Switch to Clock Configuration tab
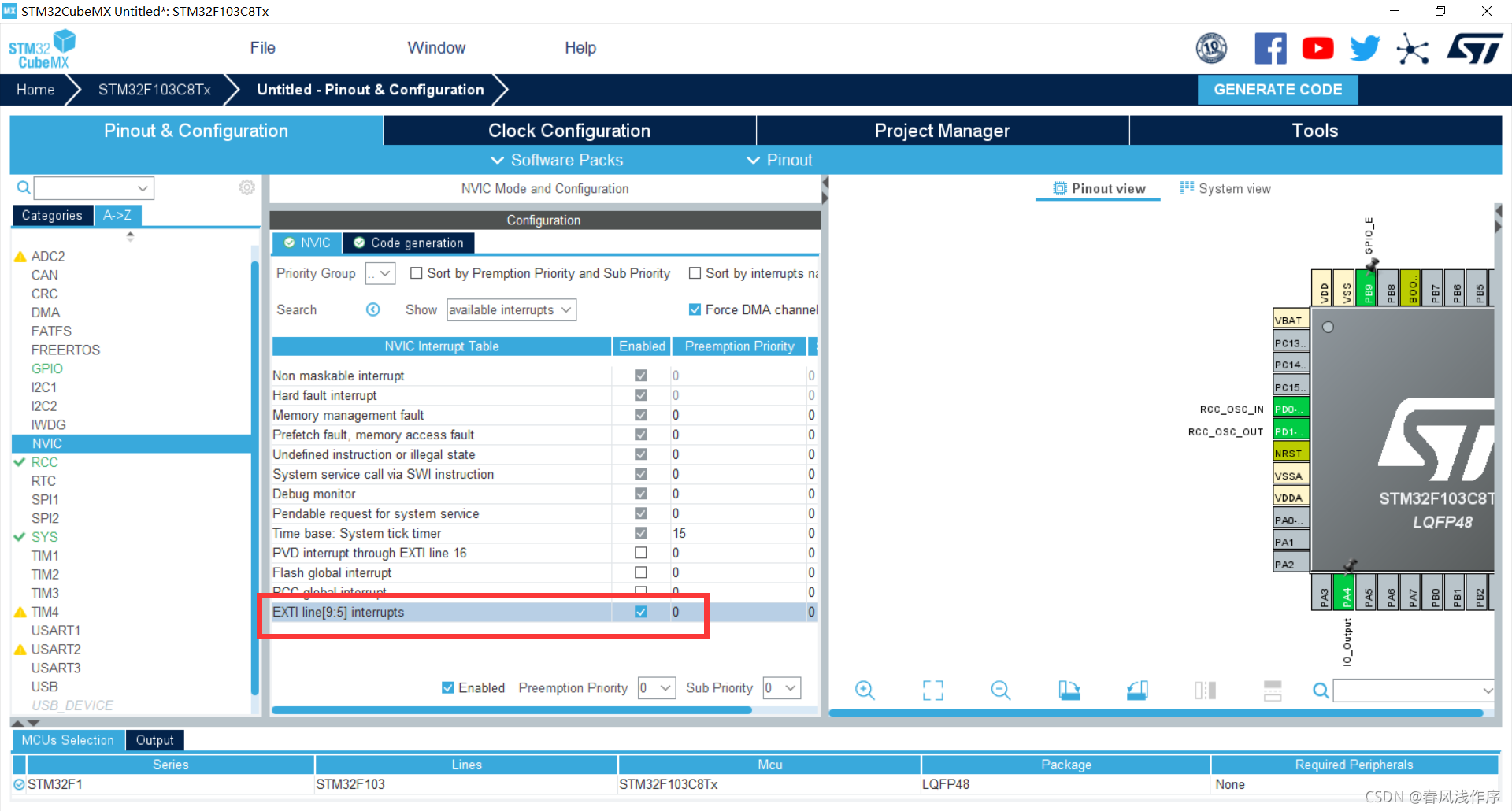Viewport: 1512px width, 811px height. [x=569, y=131]
